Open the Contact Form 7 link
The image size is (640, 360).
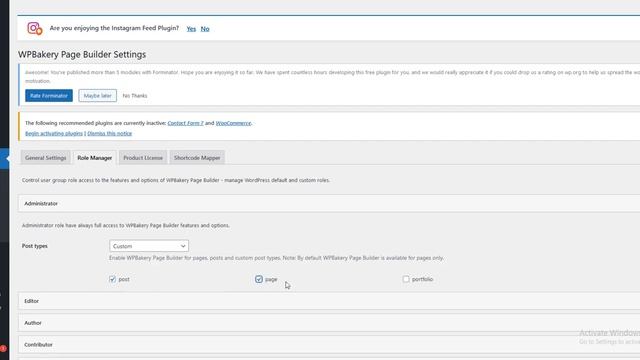point(185,123)
